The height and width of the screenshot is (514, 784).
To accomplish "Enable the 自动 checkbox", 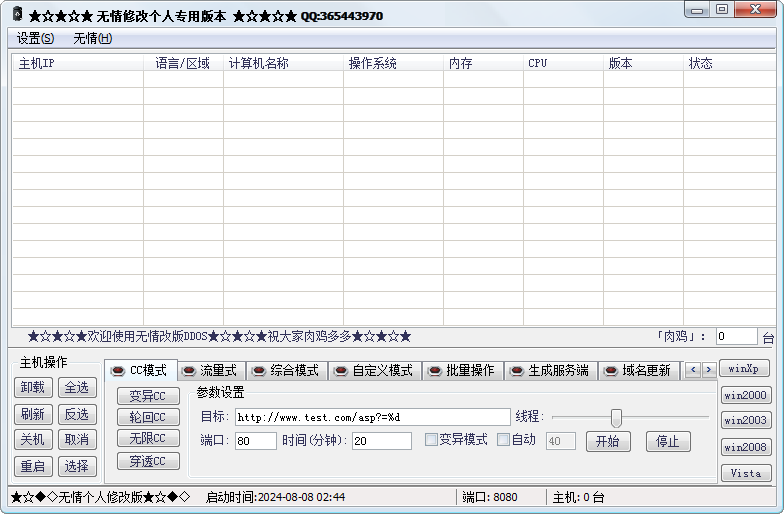I will [x=504, y=439].
